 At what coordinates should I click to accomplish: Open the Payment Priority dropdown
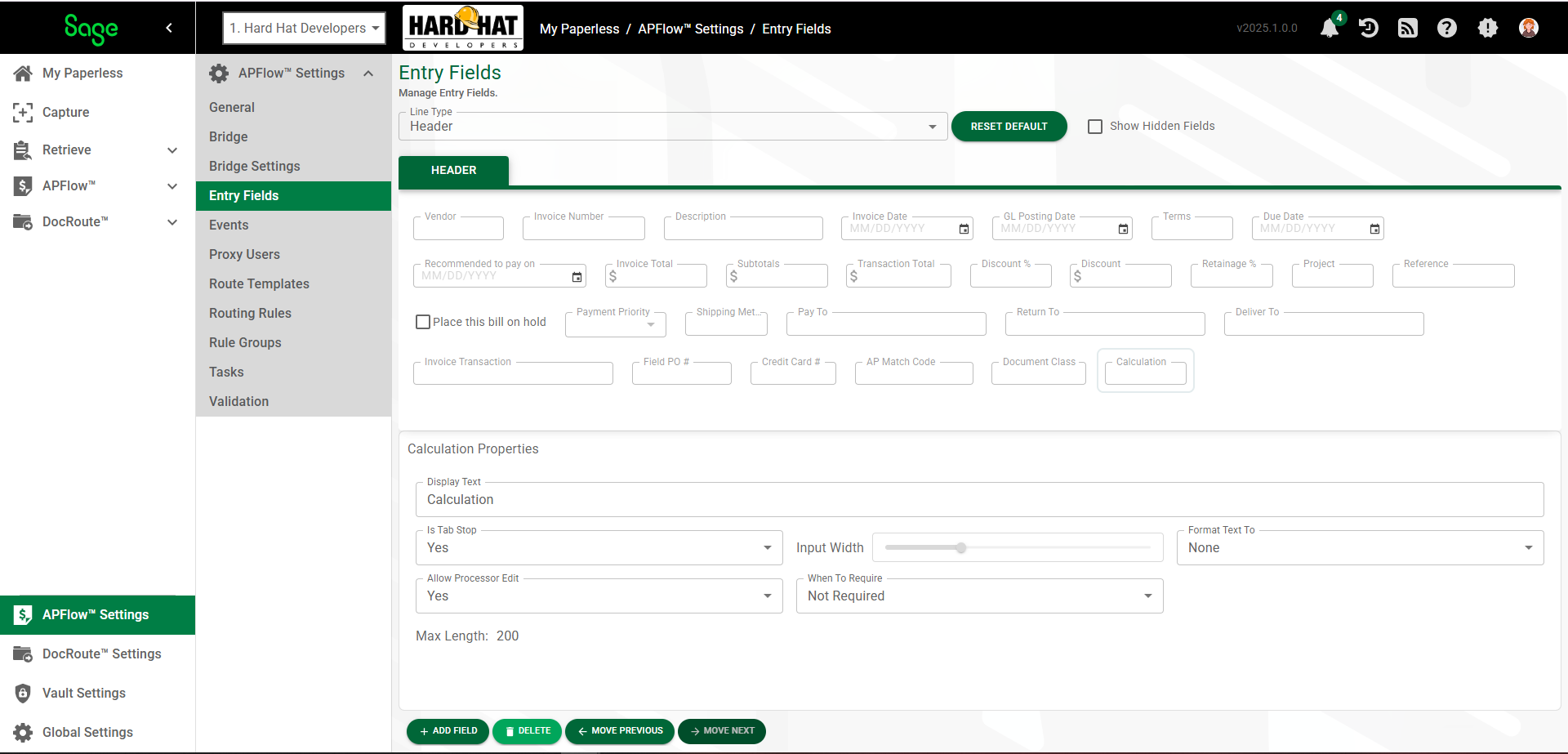tap(616, 324)
